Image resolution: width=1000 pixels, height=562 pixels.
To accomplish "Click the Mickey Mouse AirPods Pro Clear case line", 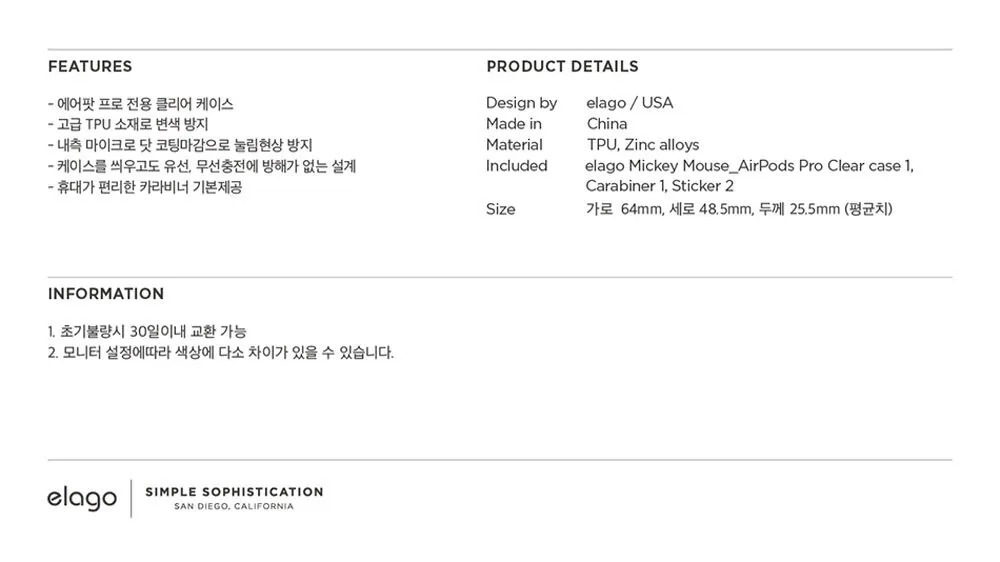I will pos(749,166).
